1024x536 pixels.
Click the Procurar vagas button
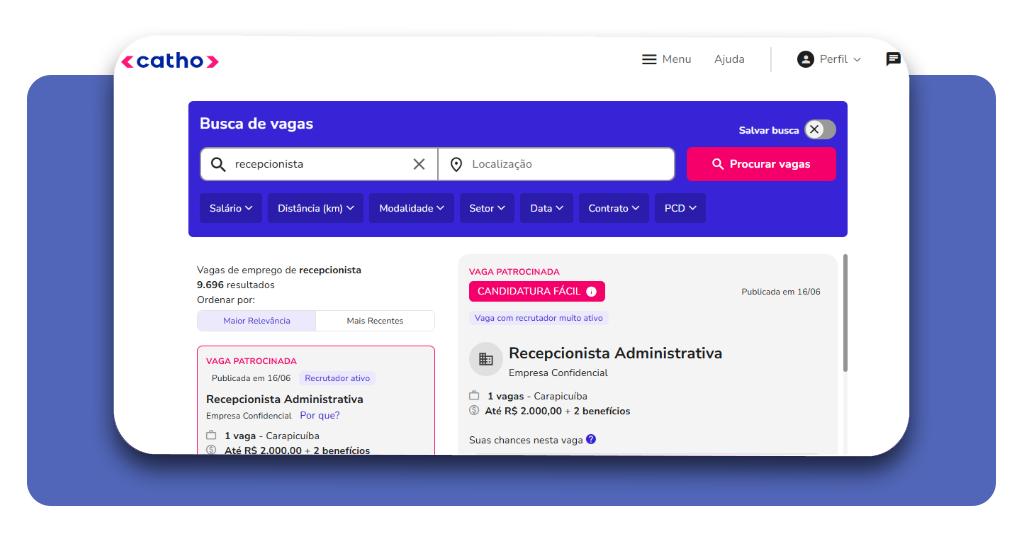click(761, 164)
